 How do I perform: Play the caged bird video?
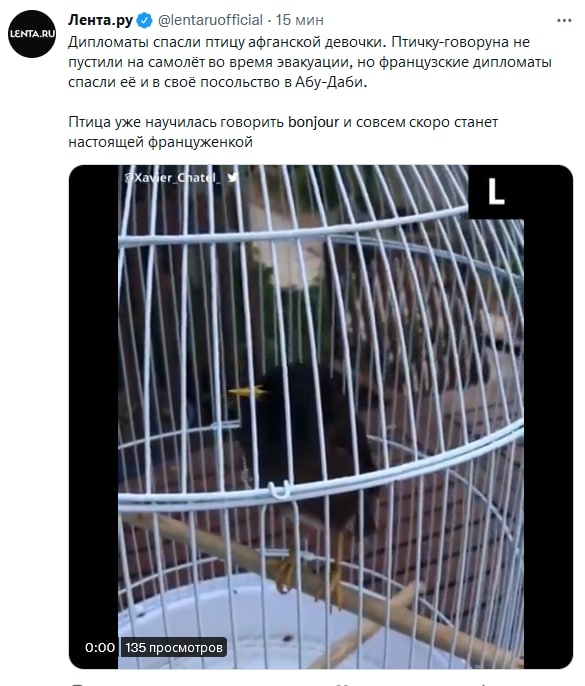(321, 416)
